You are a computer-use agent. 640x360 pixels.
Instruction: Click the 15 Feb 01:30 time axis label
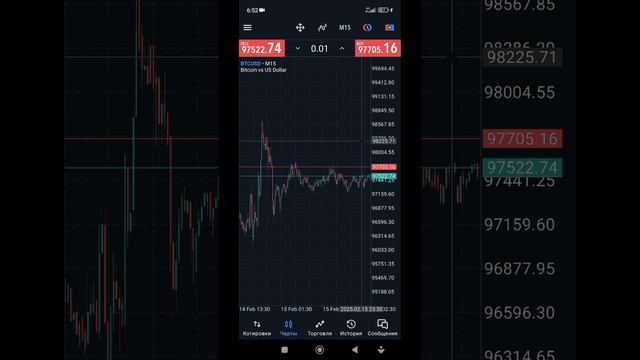pyautogui.click(x=296, y=309)
